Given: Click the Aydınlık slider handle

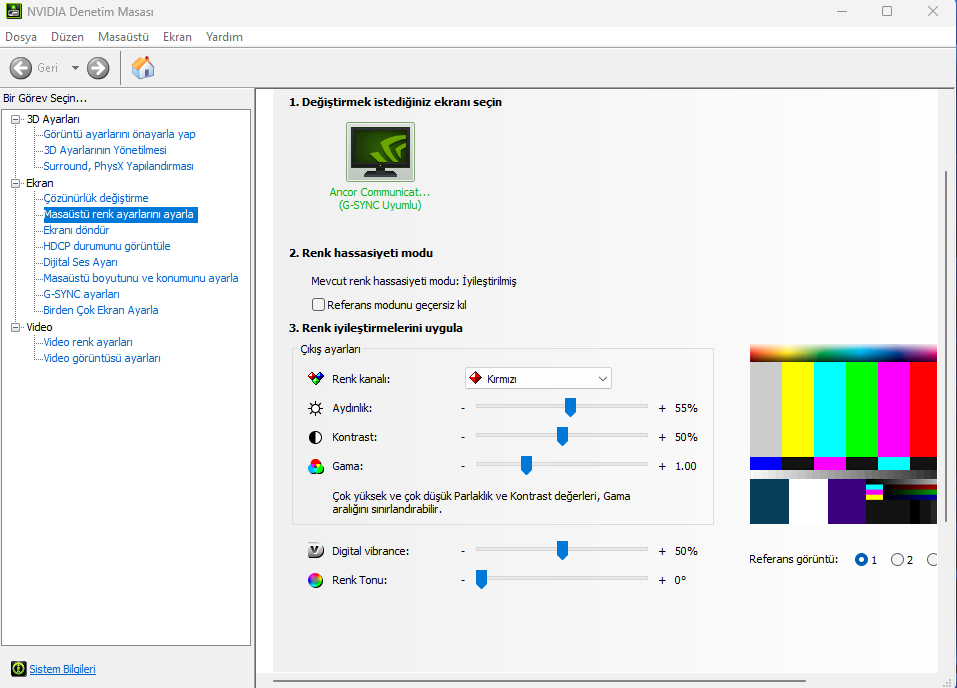Looking at the screenshot, I should pyautogui.click(x=570, y=407).
